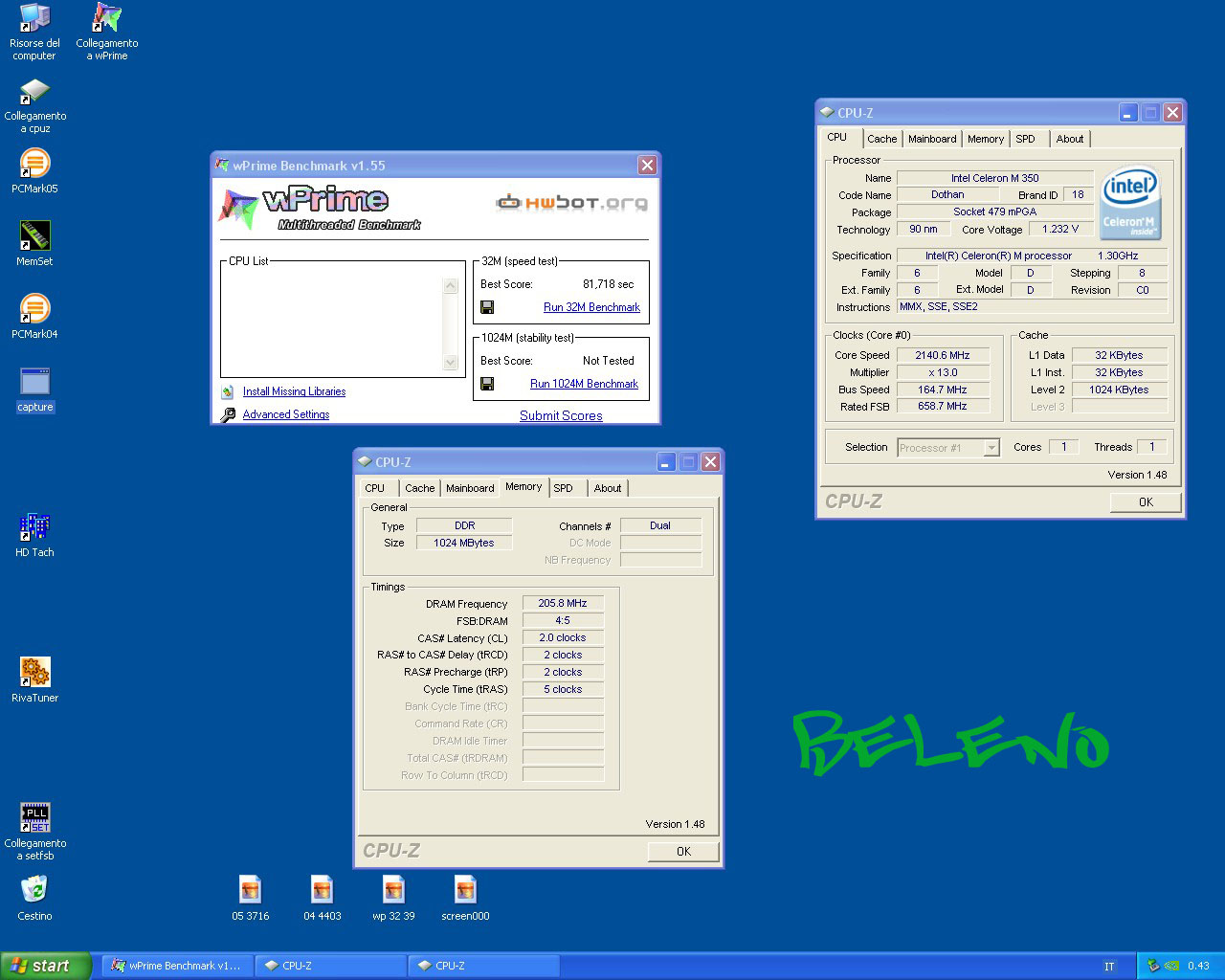Activate wPrime Benchmark taskbar button

click(x=178, y=966)
